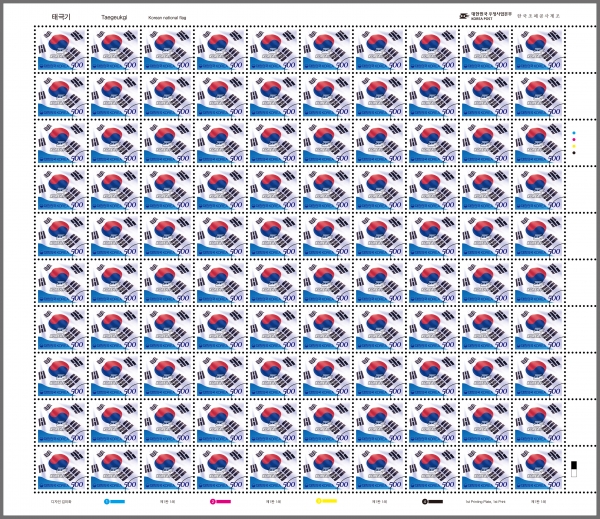
Task: Select the magenta color bar in bottom margin
Action: pos(223,501)
